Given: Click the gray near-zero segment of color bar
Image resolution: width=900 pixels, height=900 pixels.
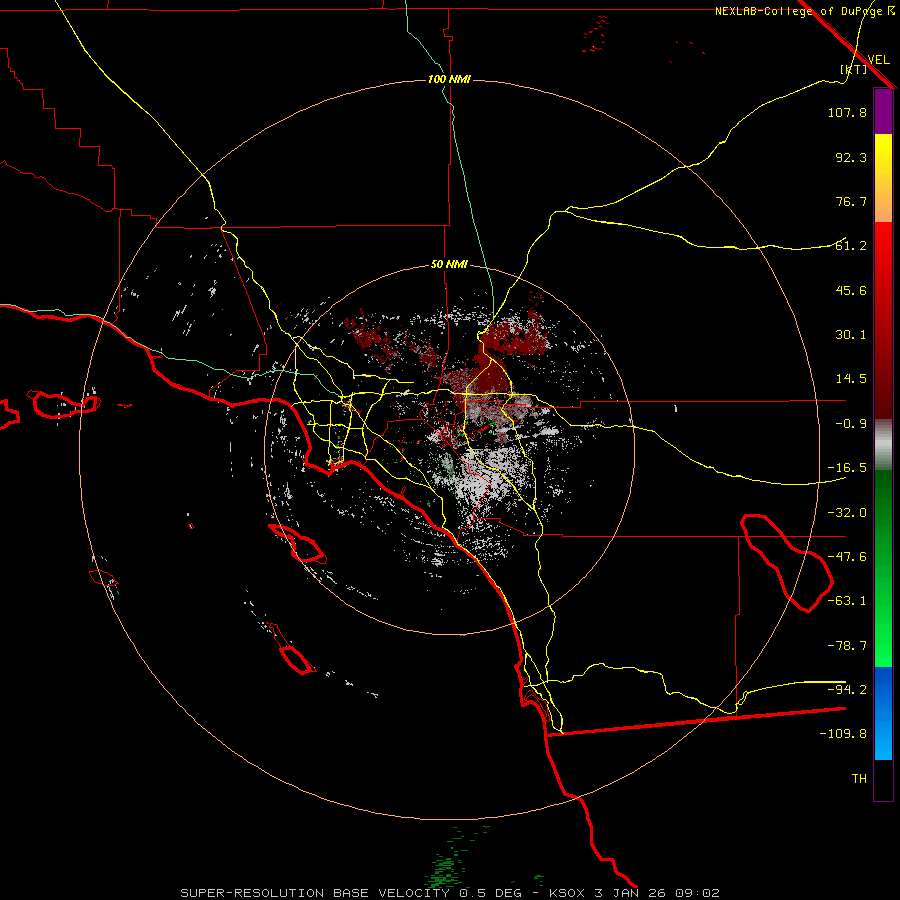Looking at the screenshot, I should [883, 445].
